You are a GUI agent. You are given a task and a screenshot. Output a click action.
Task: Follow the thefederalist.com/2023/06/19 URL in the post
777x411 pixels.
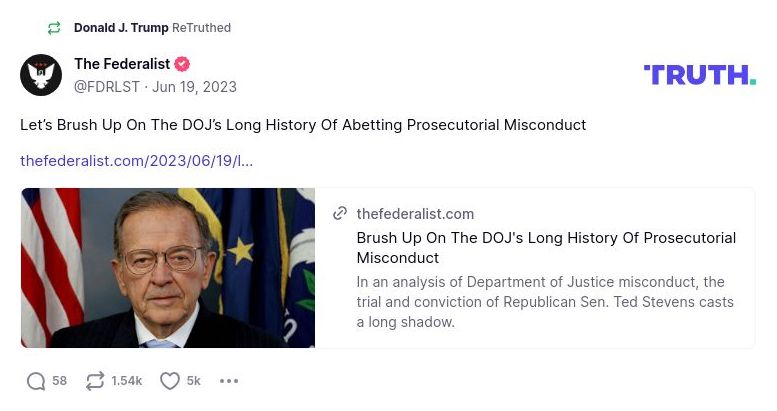136,161
